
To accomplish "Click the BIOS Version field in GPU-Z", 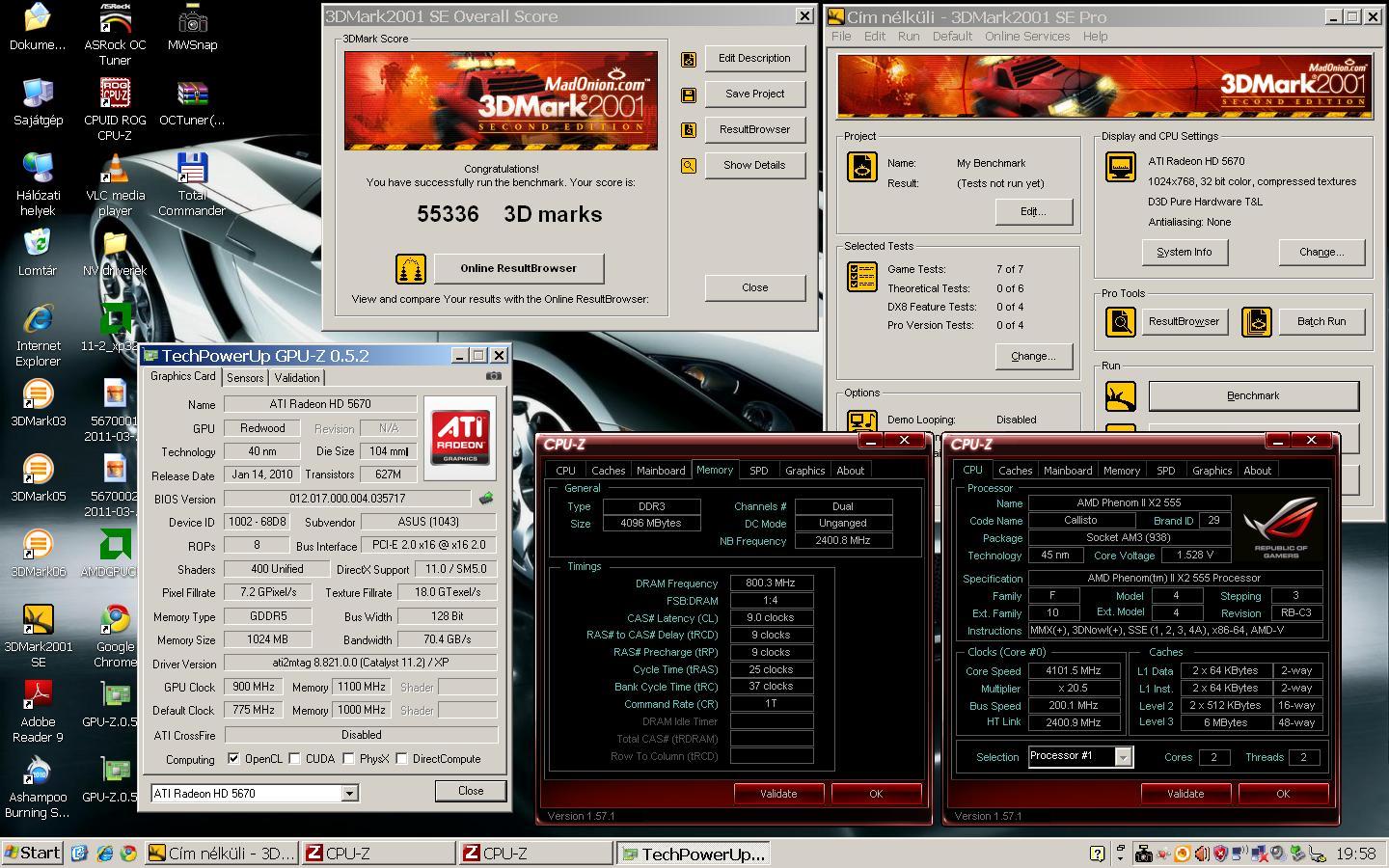I will (x=347, y=499).
